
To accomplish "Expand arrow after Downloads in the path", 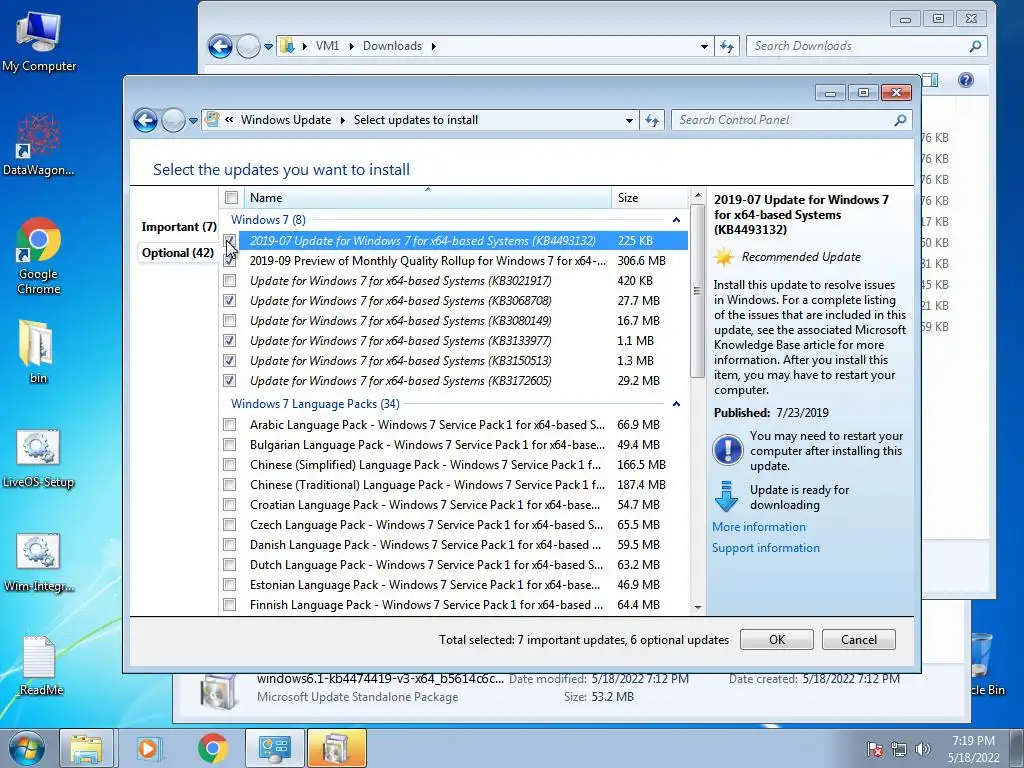I will (433, 46).
